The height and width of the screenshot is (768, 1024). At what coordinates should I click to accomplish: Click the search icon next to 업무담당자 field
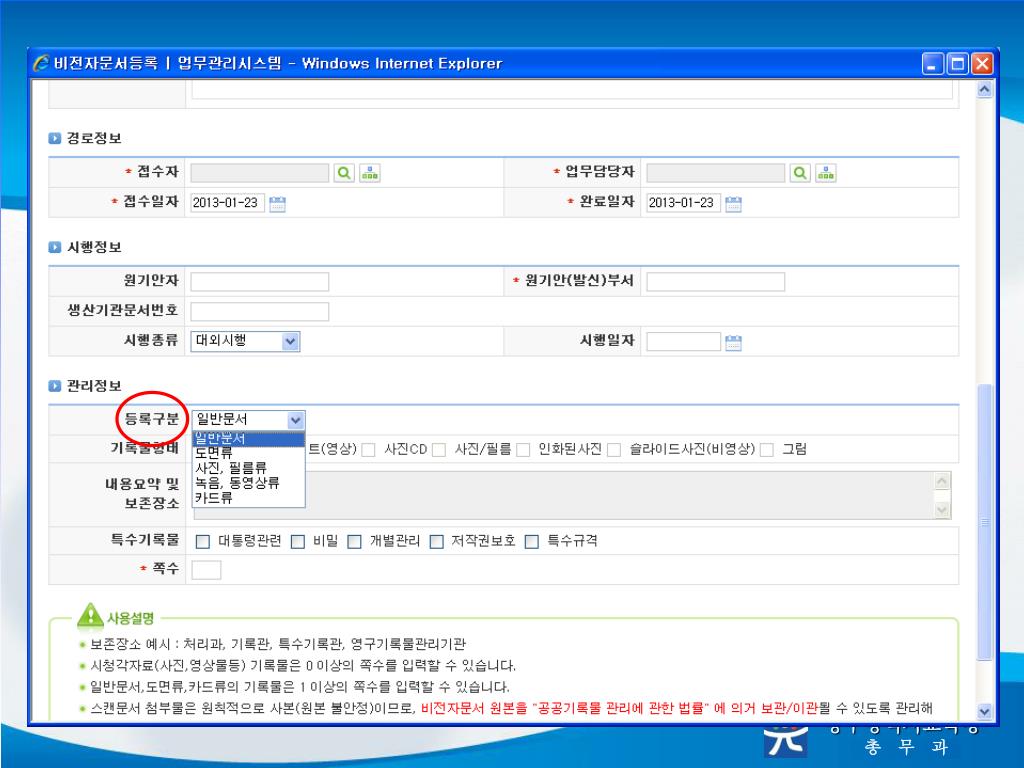pos(800,173)
